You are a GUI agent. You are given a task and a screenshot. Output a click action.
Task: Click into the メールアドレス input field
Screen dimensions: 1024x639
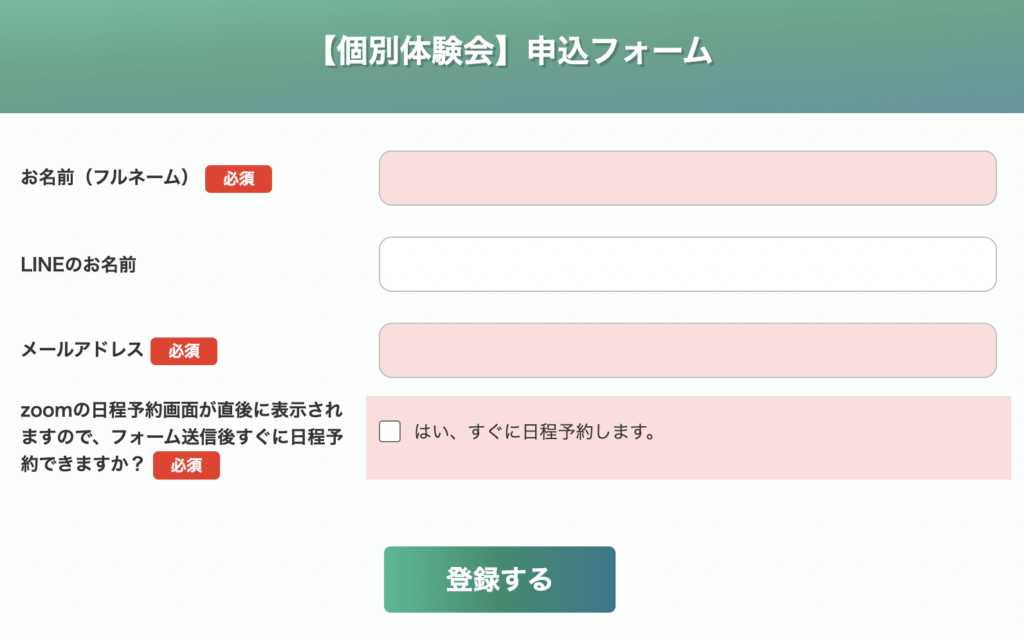point(687,350)
